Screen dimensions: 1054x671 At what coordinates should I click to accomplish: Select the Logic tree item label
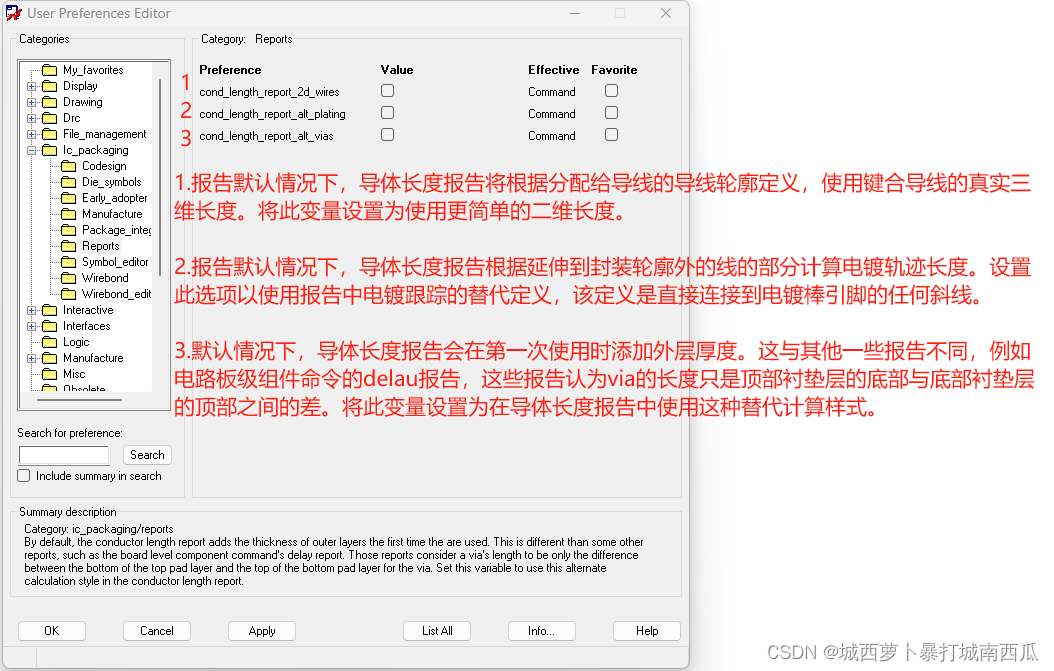(x=76, y=342)
